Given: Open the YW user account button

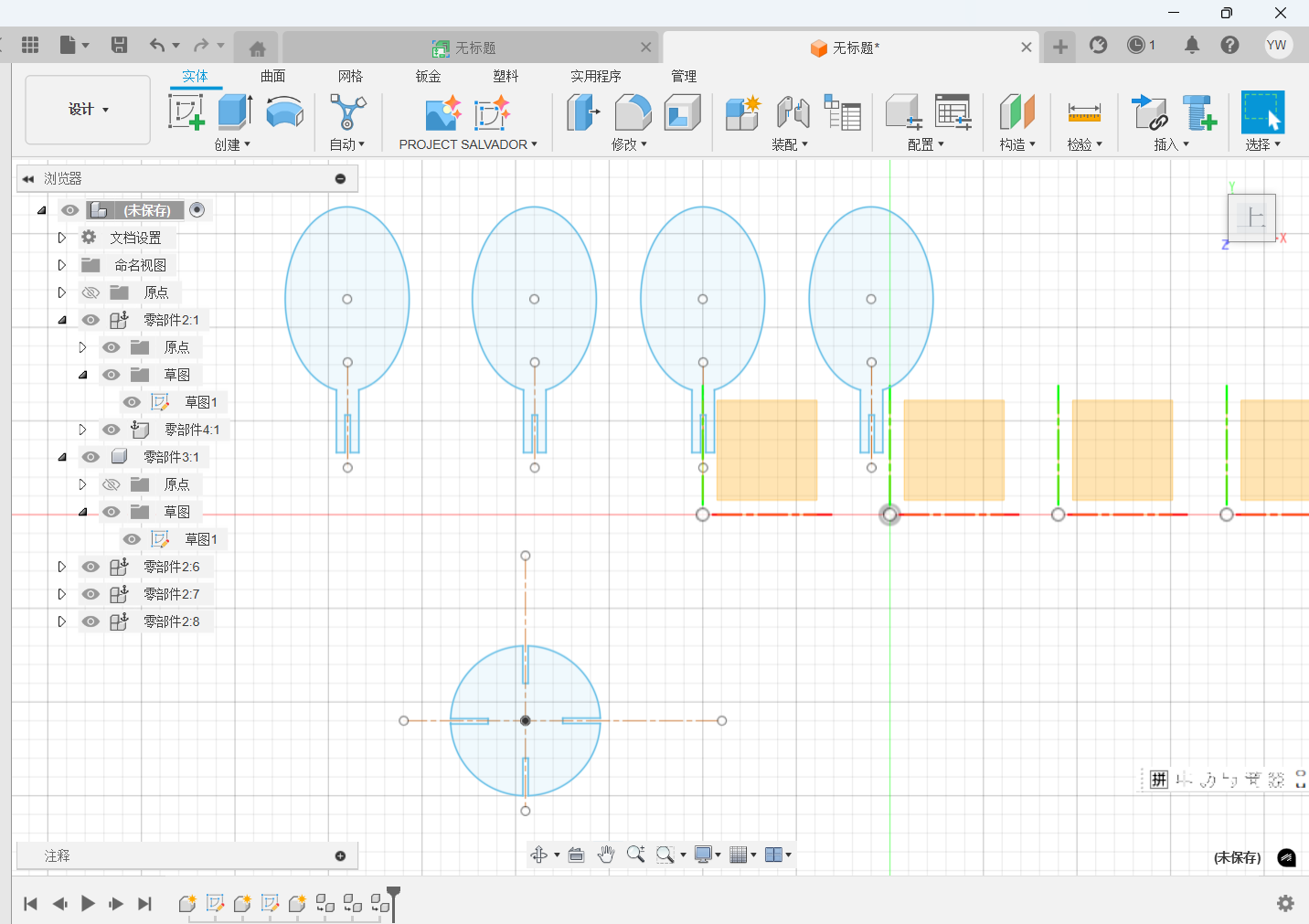Looking at the screenshot, I should tap(1277, 45).
